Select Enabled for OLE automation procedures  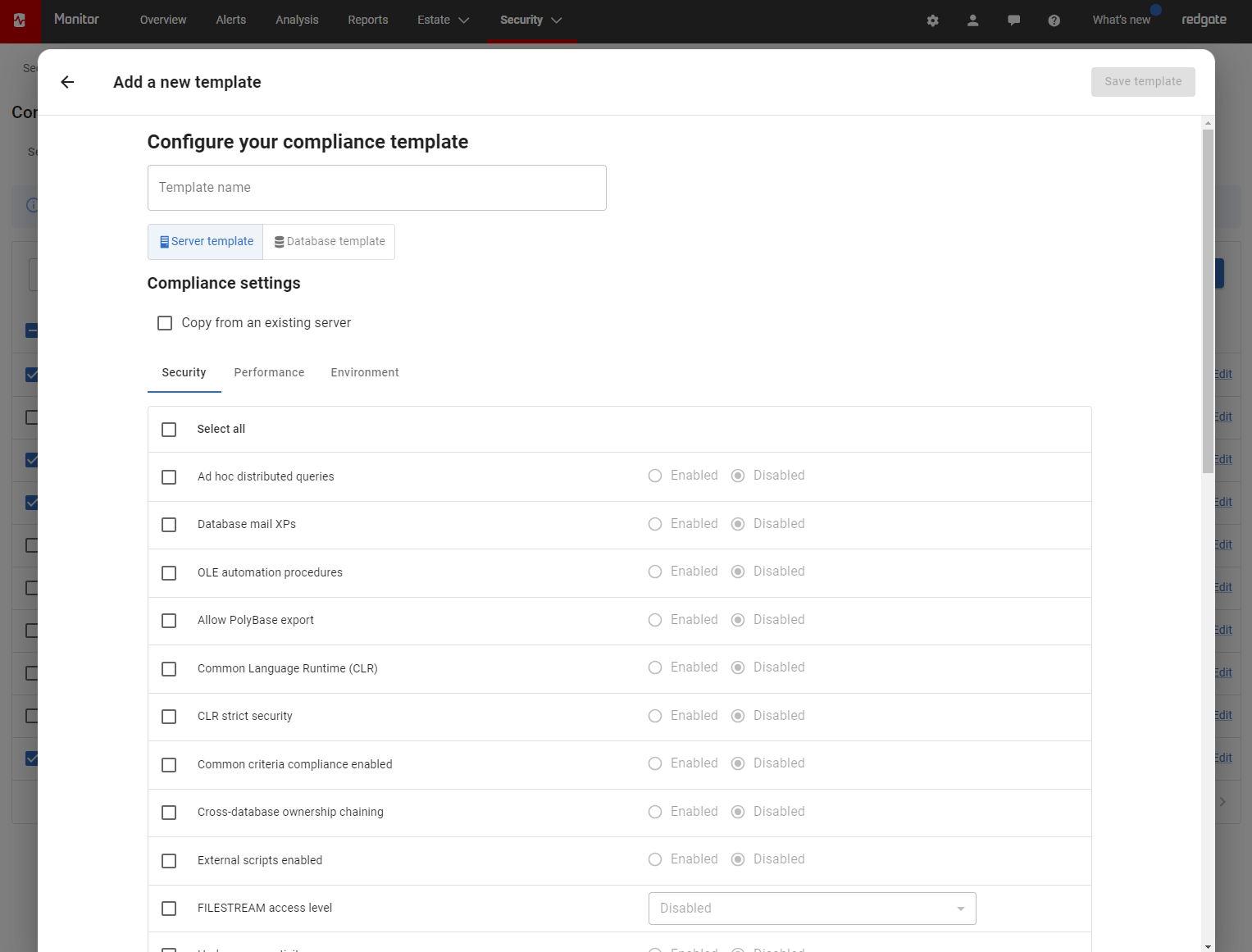tap(655, 572)
